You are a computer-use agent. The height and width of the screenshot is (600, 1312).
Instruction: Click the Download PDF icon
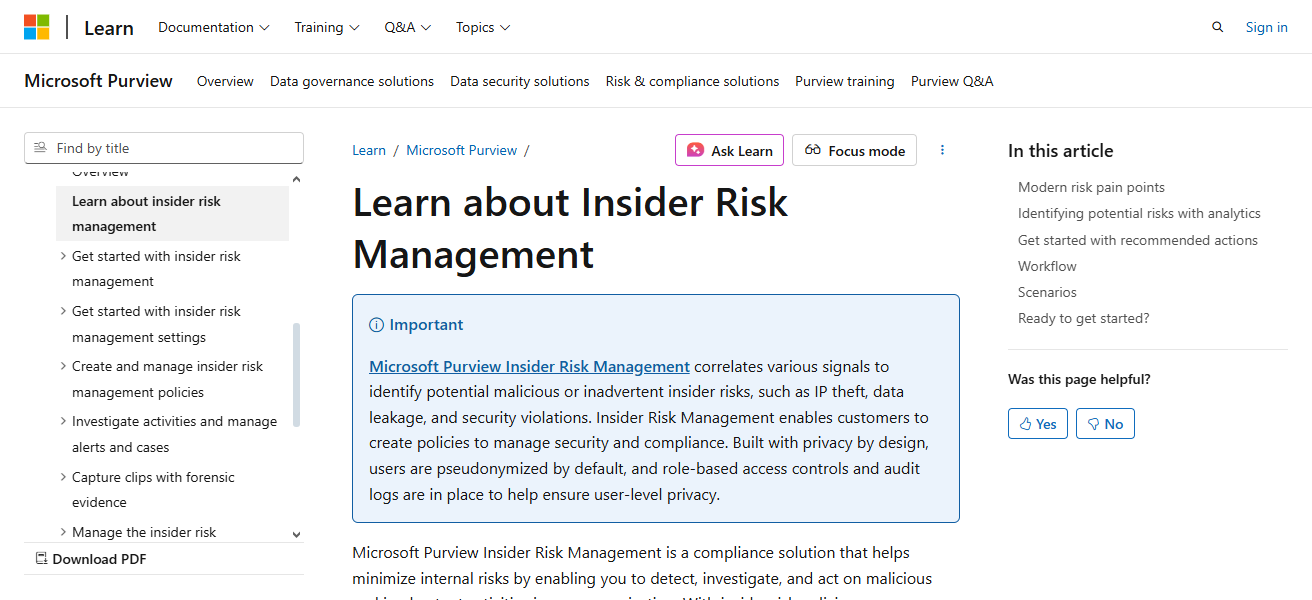pyautogui.click(x=41, y=558)
